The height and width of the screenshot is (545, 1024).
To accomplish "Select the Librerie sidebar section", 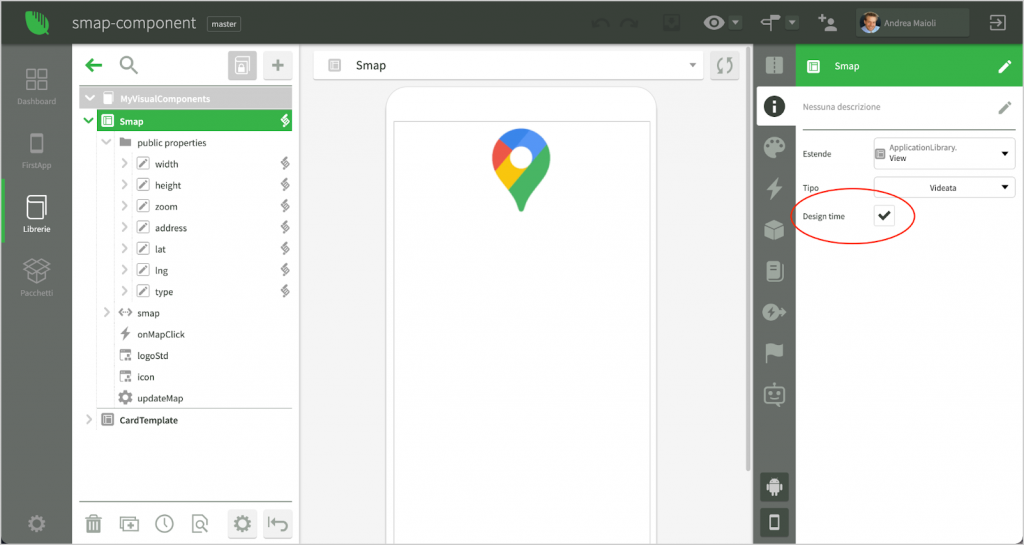I will (37, 214).
